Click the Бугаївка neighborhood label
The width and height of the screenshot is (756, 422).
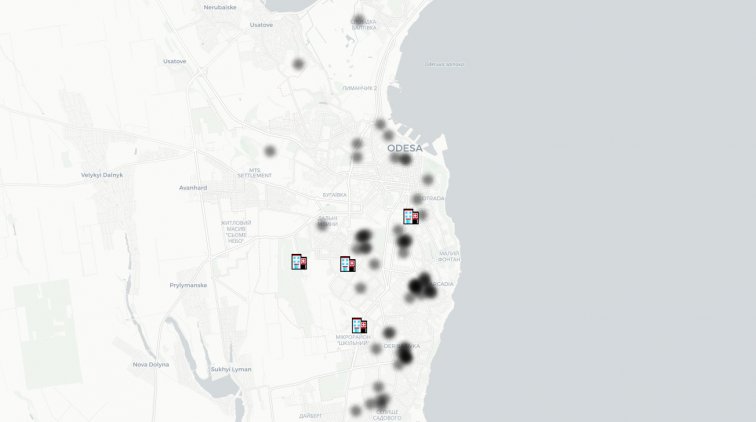334,195
